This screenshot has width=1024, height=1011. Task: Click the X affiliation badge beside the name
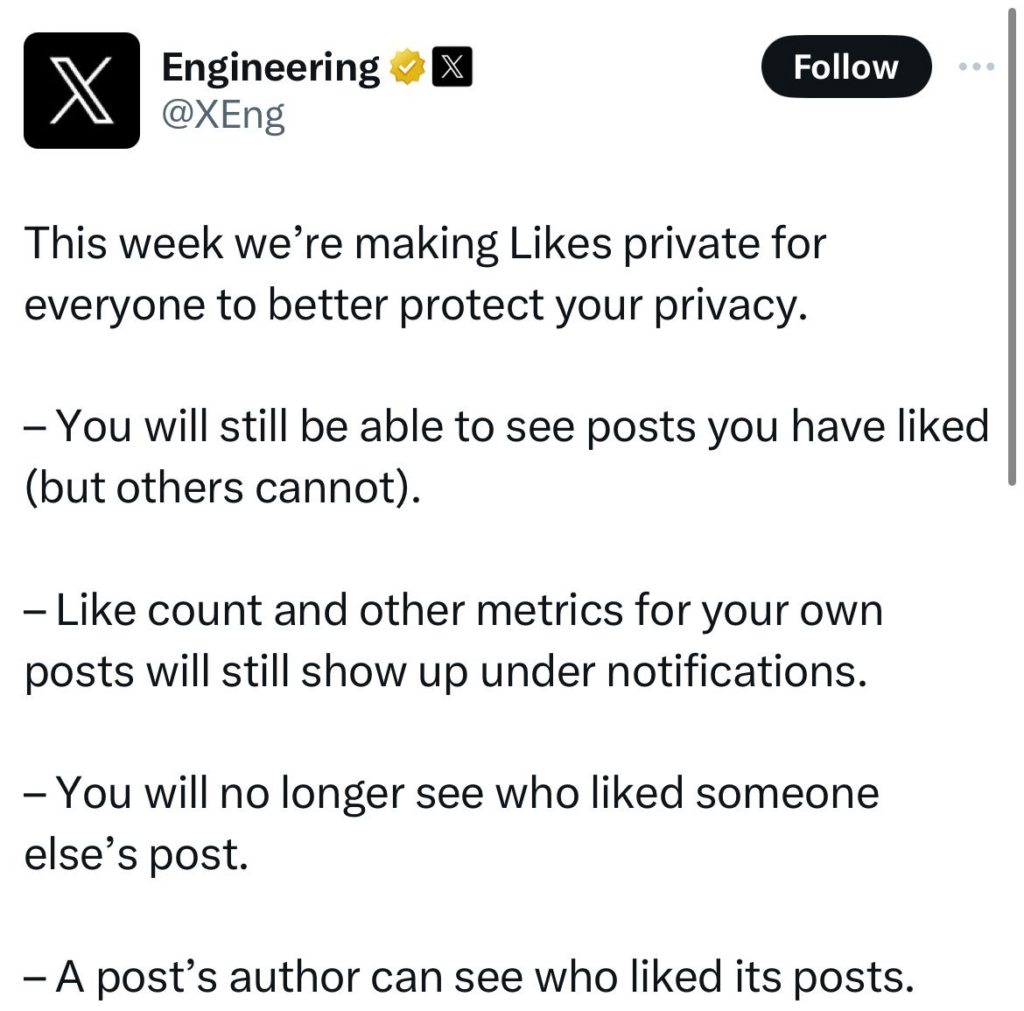click(453, 67)
